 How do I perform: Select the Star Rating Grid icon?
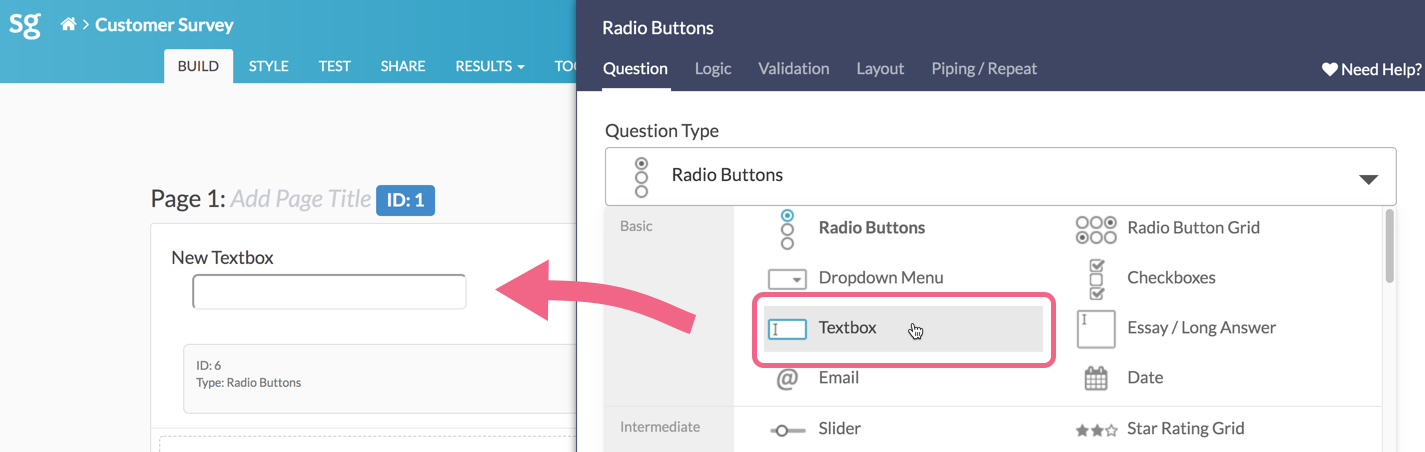[1096, 430]
